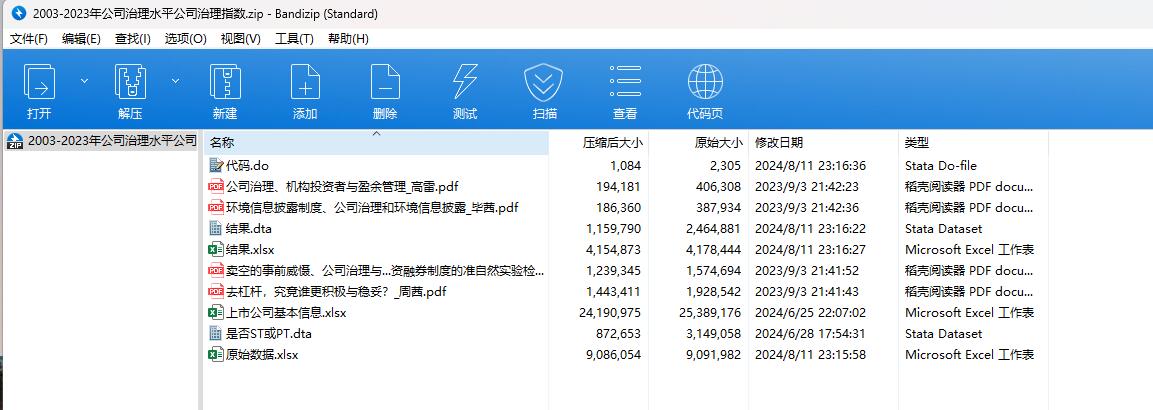Select the file 公司治理、机构投资者与盈余管理_高雷.pdf
The height and width of the screenshot is (410, 1153).
[x=343, y=187]
